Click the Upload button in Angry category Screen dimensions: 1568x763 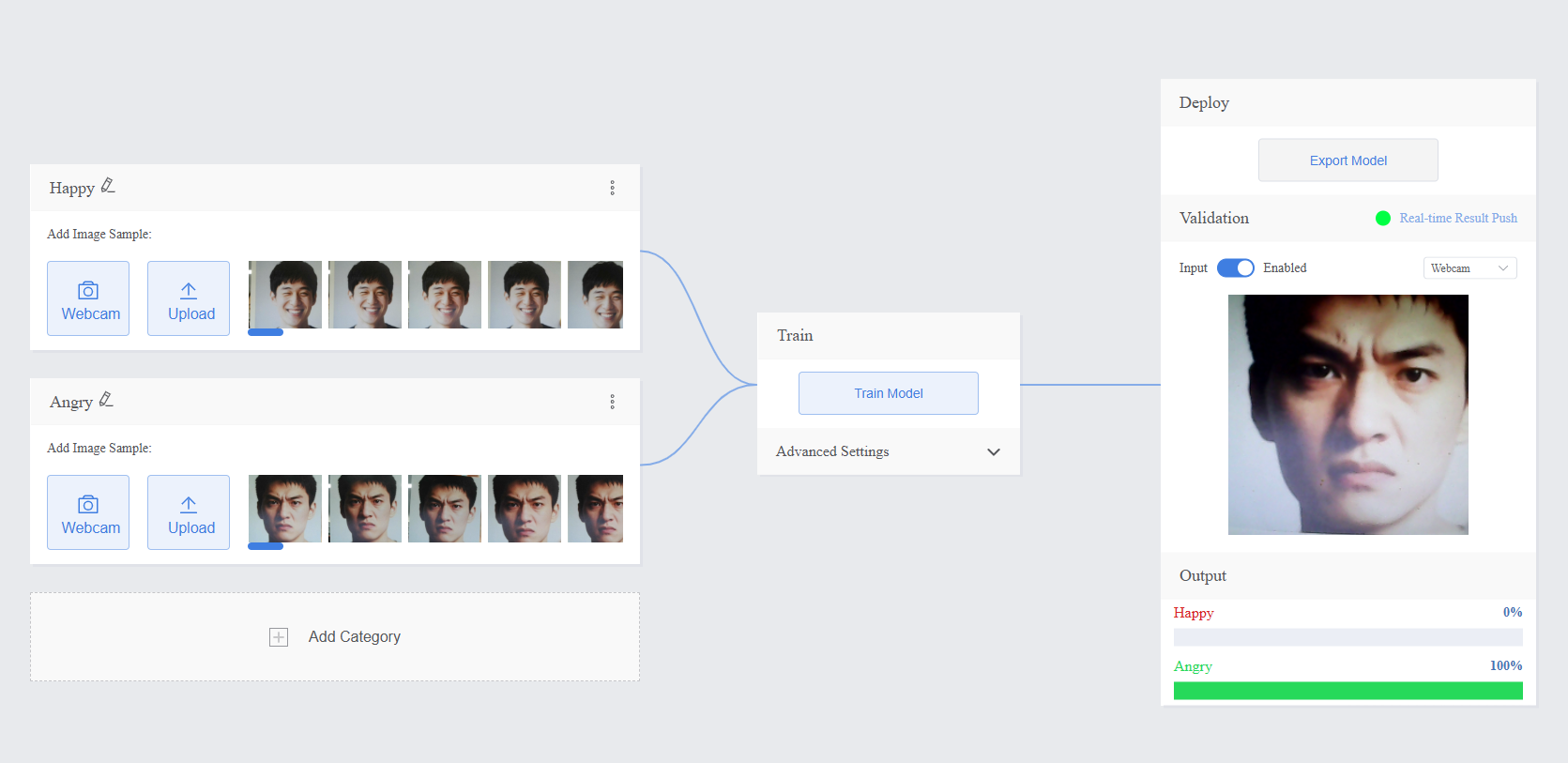click(189, 512)
